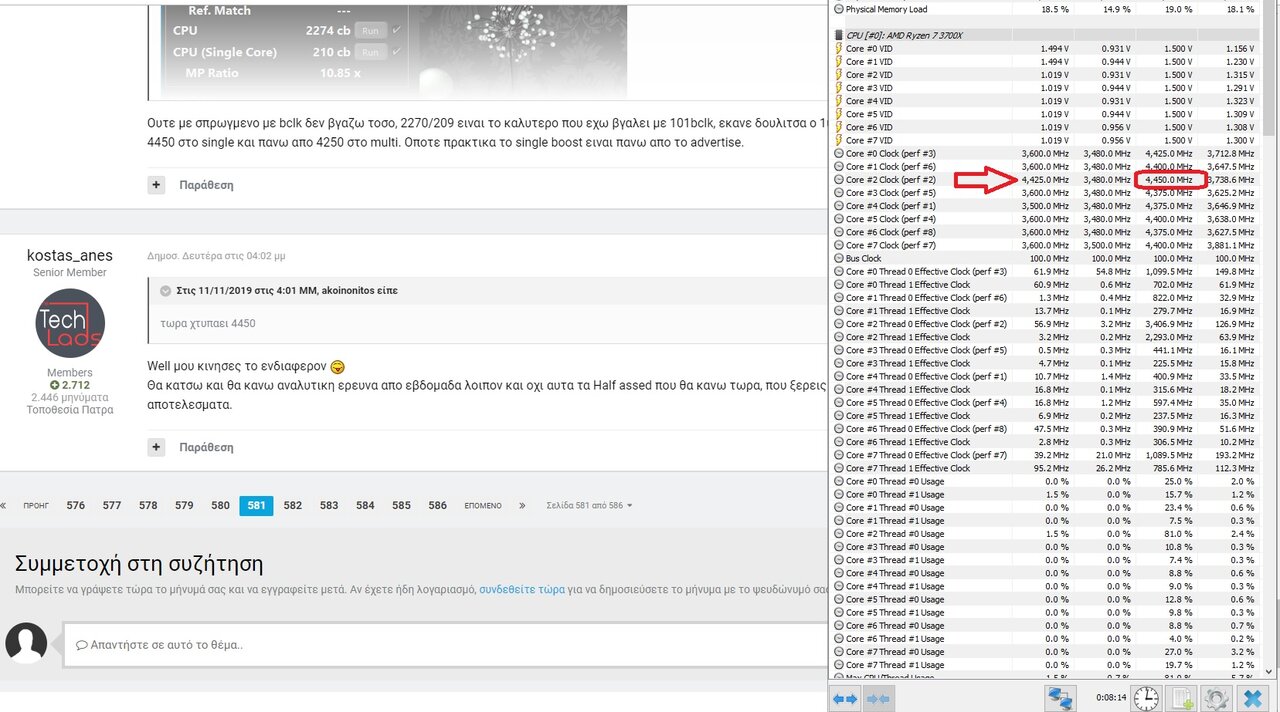The width and height of the screenshot is (1280, 712).
Task: Click the reply field Απαντήστε σε αυτό το θέμα
Action: coord(445,644)
